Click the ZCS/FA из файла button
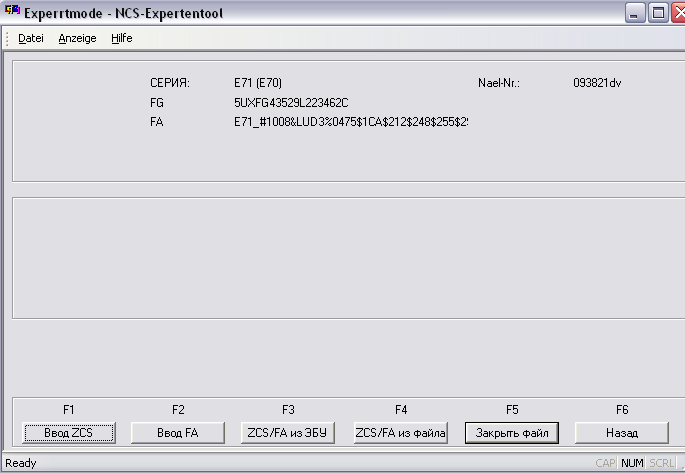 [x=400, y=432]
